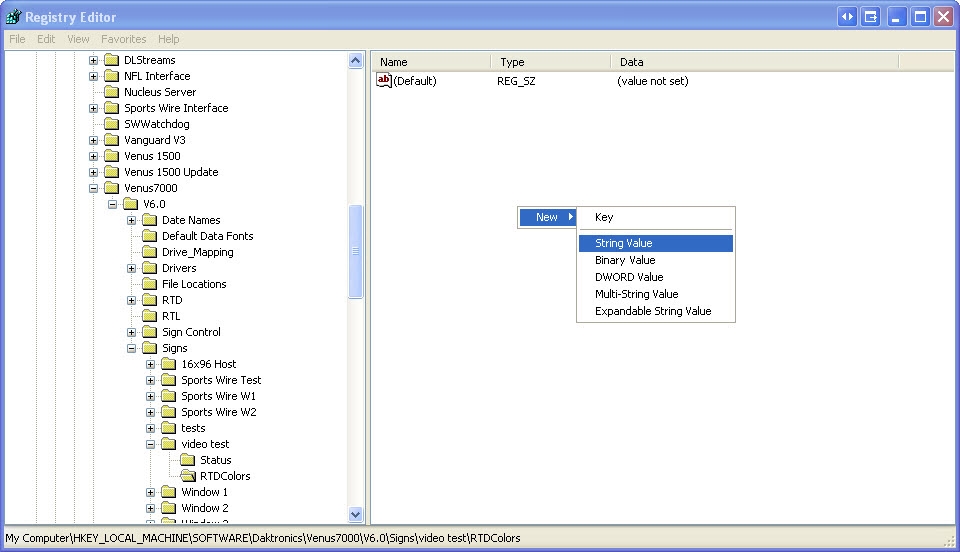Click the Sign Control folder icon
Viewport: 960px width, 552px height.
tap(149, 332)
